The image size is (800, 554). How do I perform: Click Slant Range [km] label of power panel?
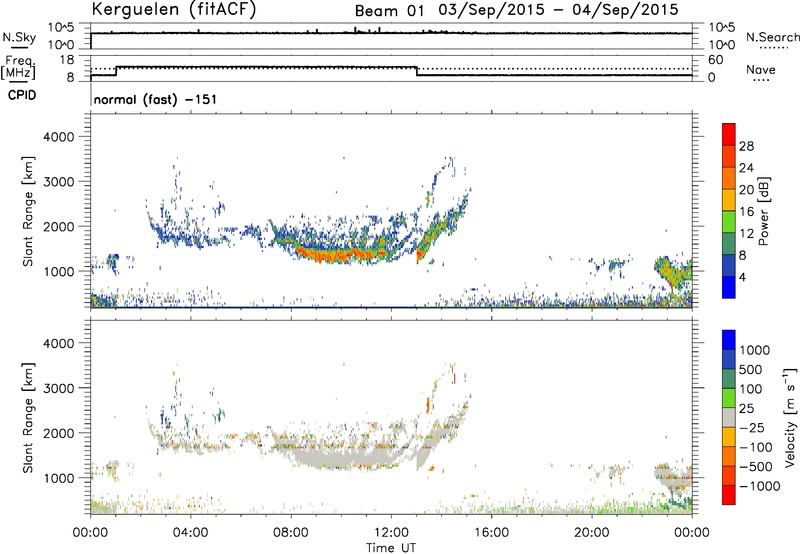pyautogui.click(x=28, y=211)
